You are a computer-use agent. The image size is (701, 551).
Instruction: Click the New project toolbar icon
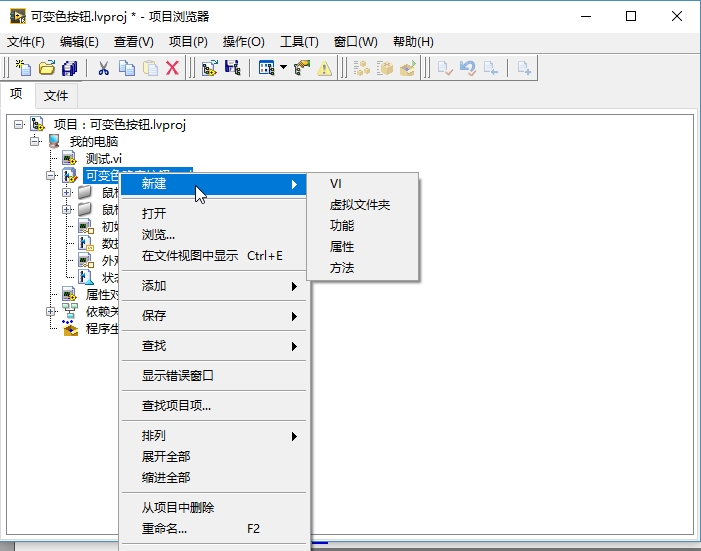pos(23,68)
